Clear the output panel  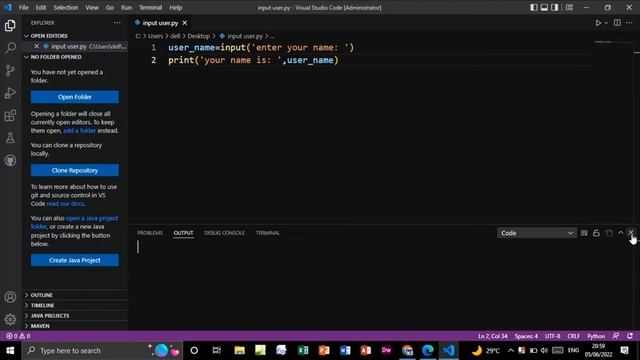(584, 233)
